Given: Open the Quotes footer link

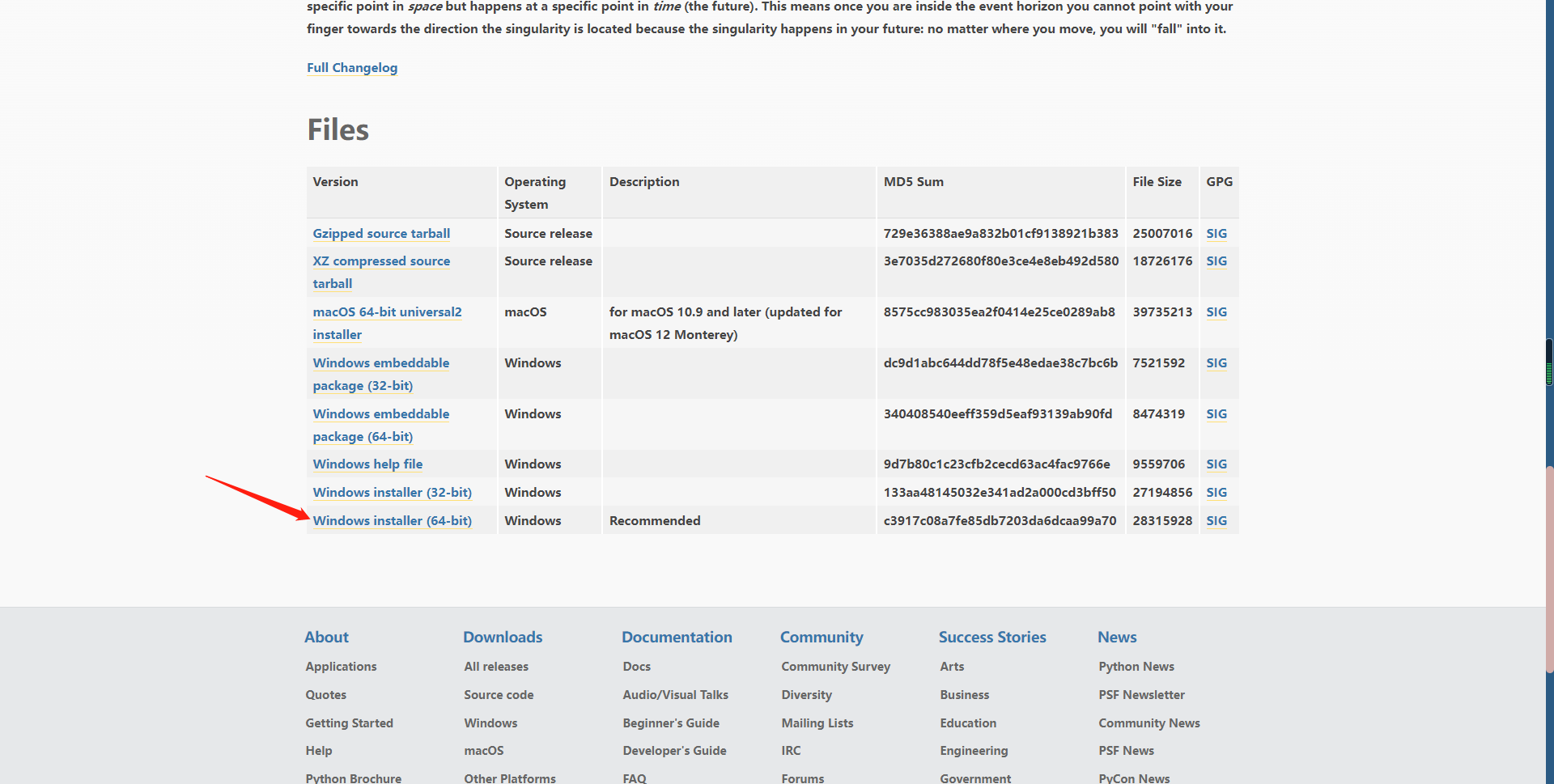Looking at the screenshot, I should coord(325,695).
